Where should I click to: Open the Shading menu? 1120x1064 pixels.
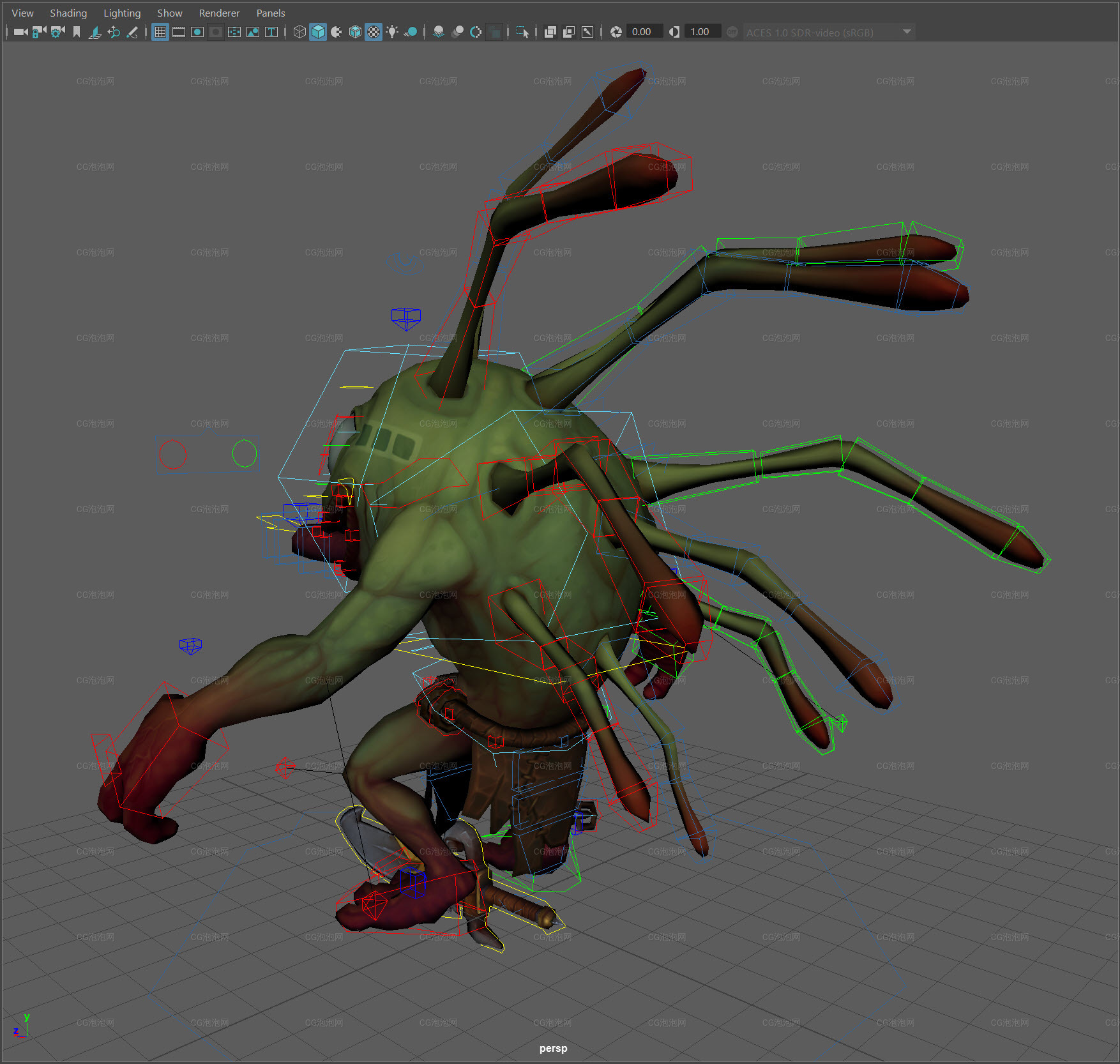tap(68, 13)
